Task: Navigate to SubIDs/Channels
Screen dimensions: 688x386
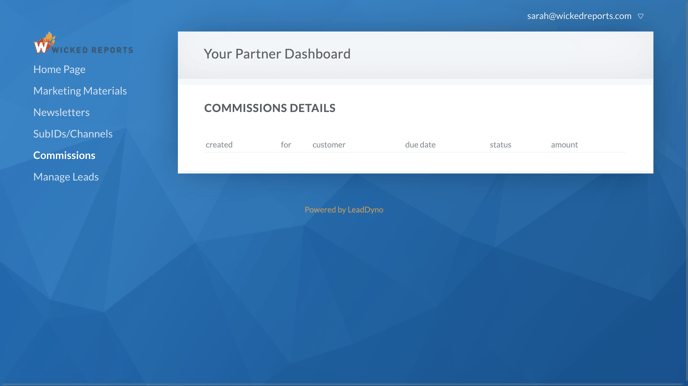Action: click(73, 134)
